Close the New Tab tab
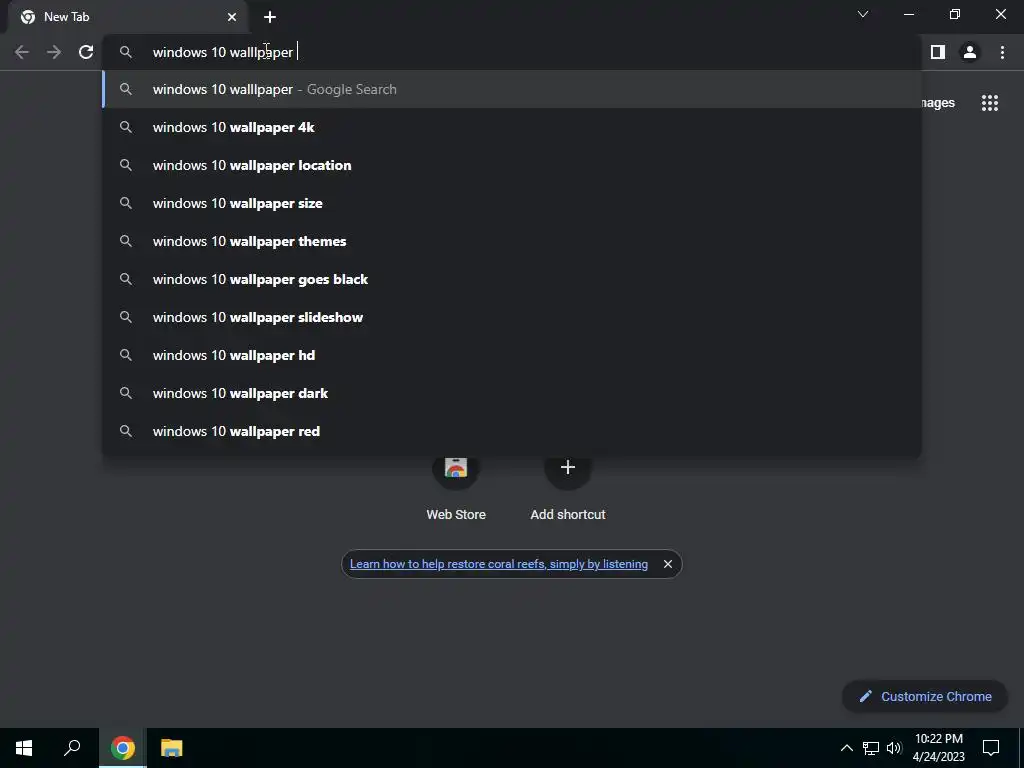This screenshot has width=1024, height=768. (x=232, y=17)
